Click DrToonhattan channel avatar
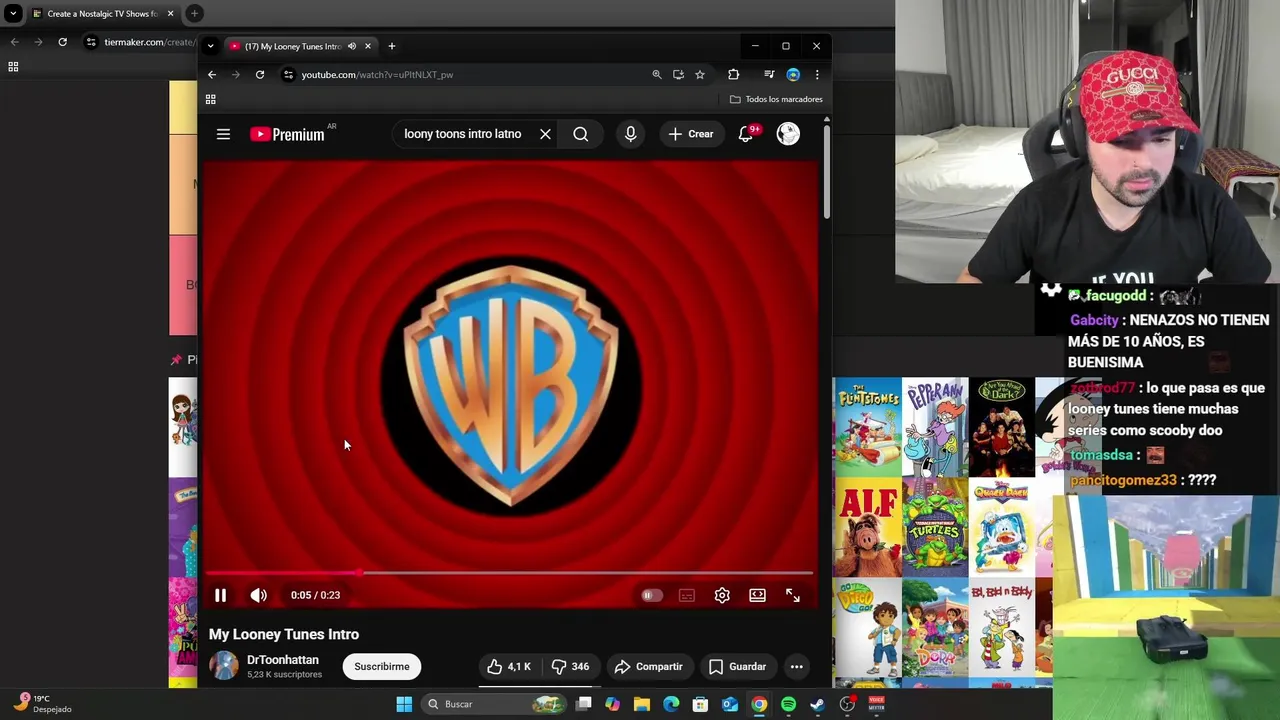Screen dimensions: 1280x720 pos(224,666)
